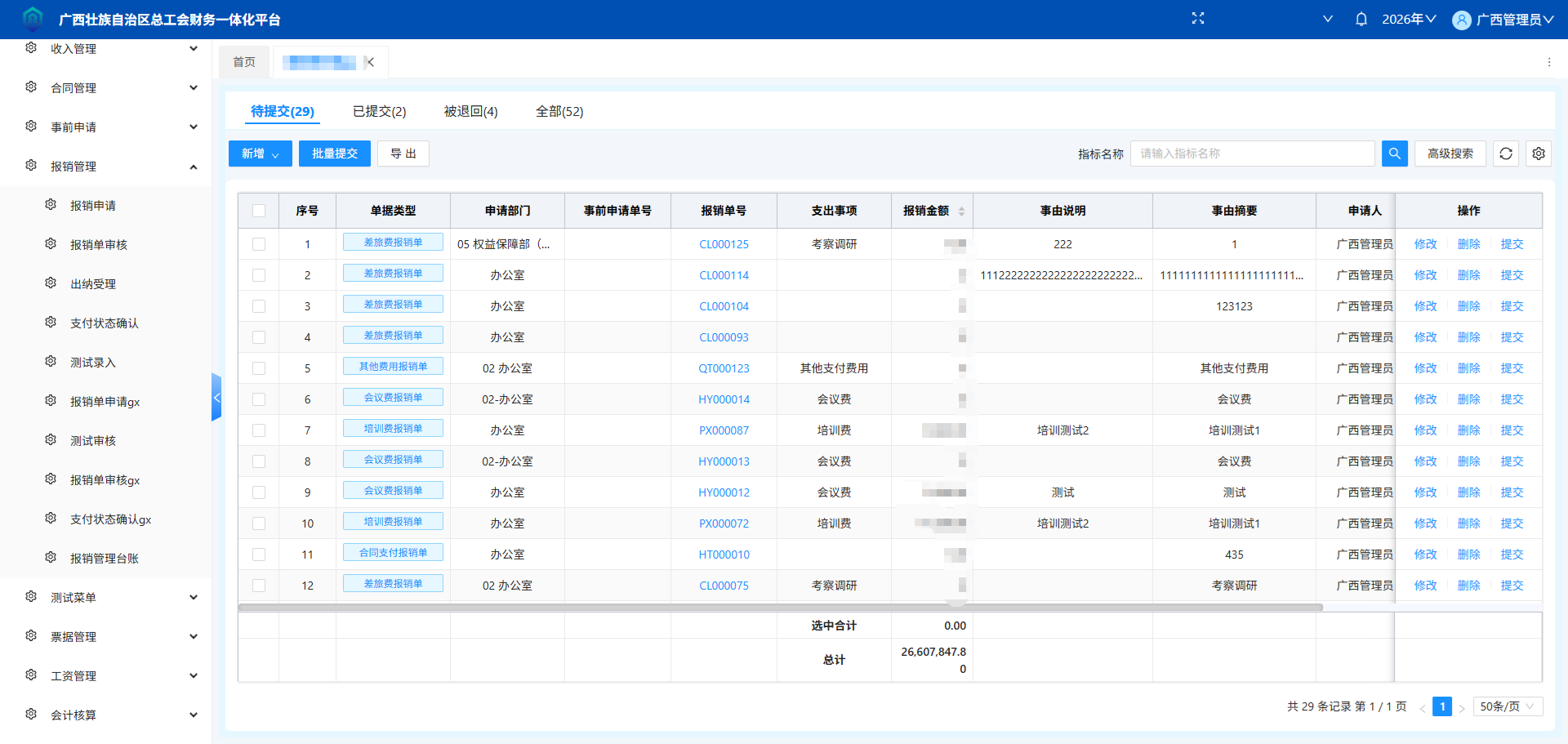The image size is (1568, 744).
Task: Open the tab bar more options icon
Action: [1548, 62]
